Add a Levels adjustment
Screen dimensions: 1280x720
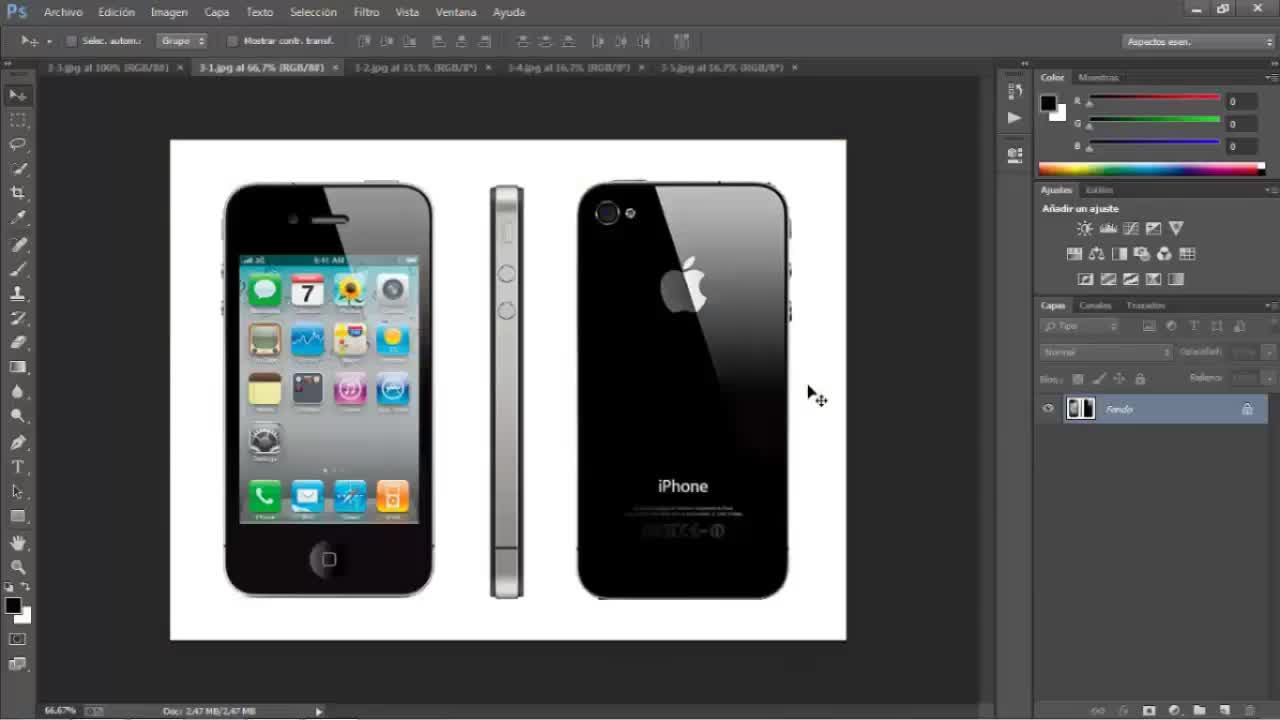[x=1108, y=229]
